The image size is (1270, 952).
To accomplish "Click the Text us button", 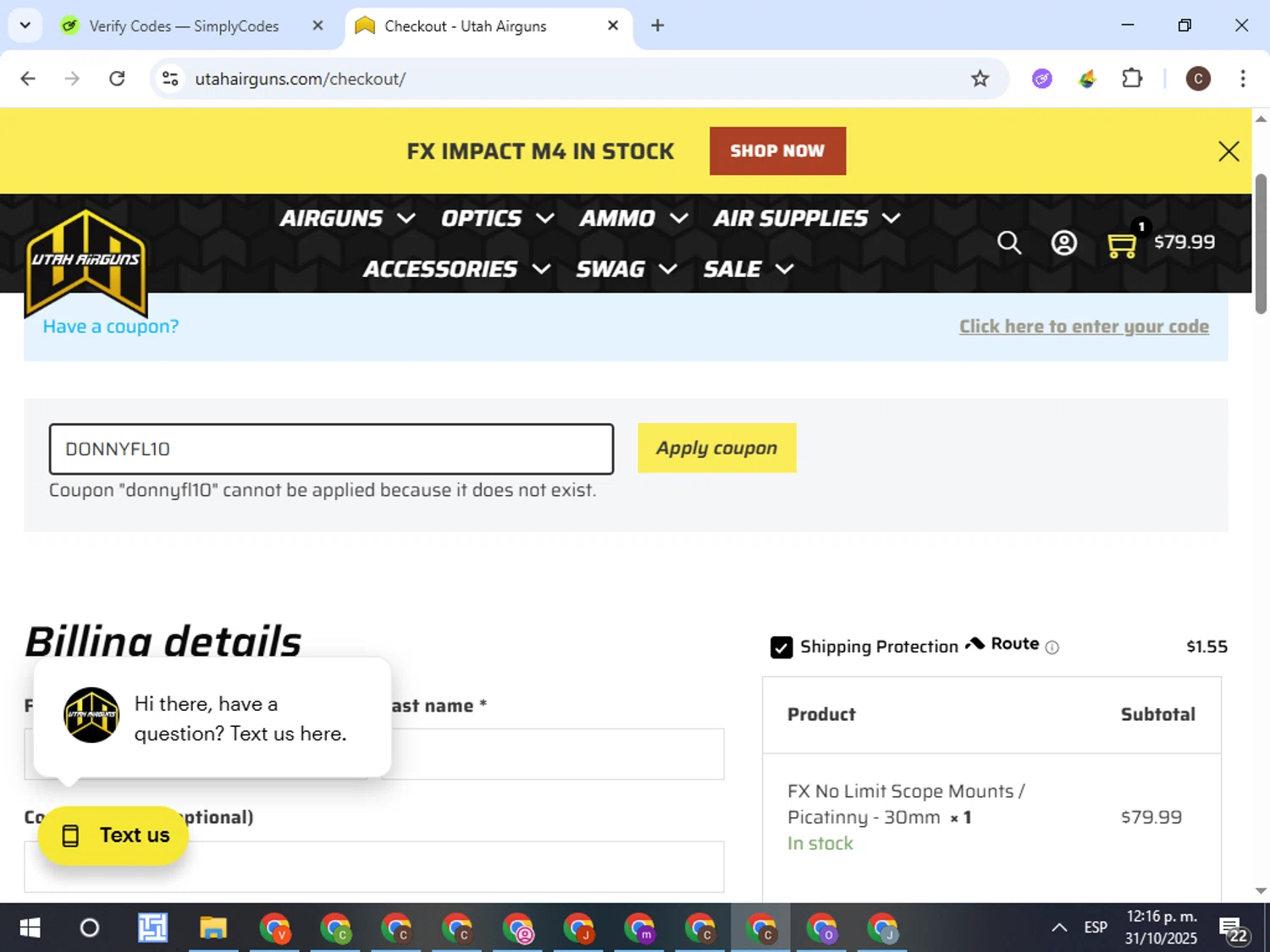I will click(113, 835).
